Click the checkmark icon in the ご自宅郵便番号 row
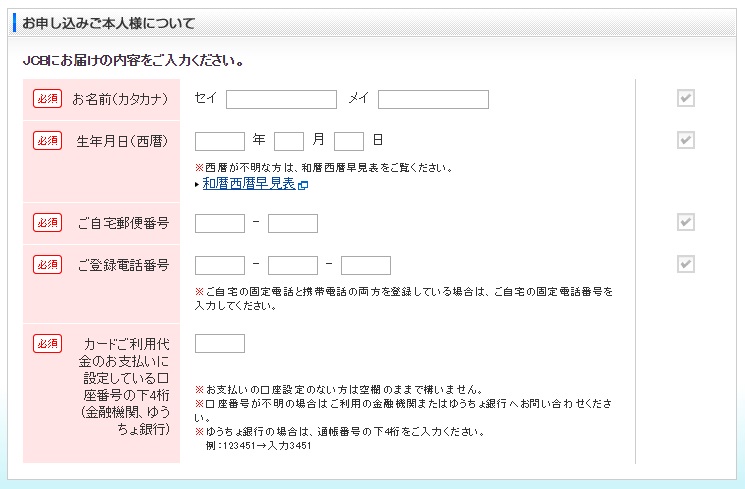This screenshot has width=745, height=489. pyautogui.click(x=685, y=222)
